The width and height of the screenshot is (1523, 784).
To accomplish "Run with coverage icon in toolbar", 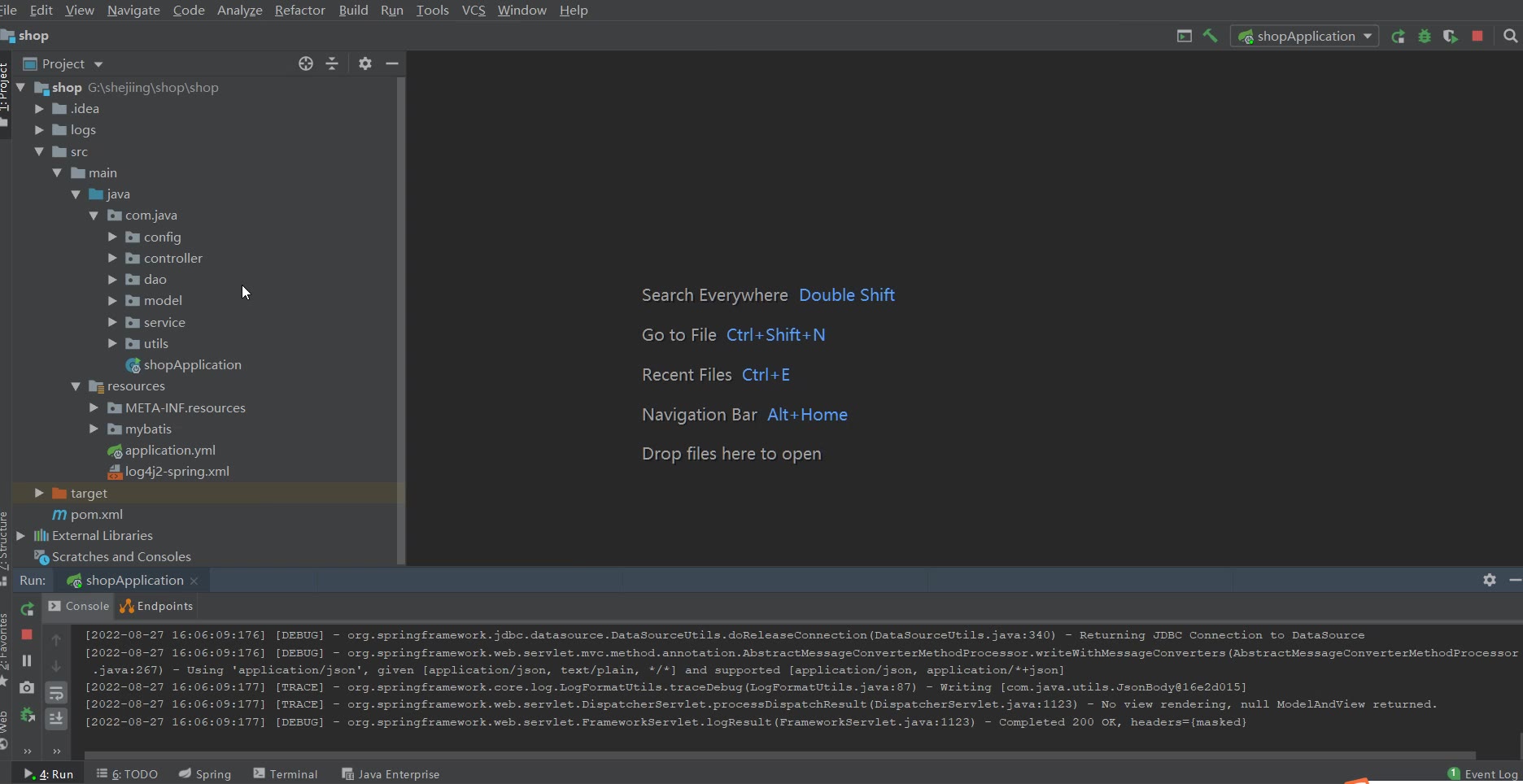I will click(1451, 36).
